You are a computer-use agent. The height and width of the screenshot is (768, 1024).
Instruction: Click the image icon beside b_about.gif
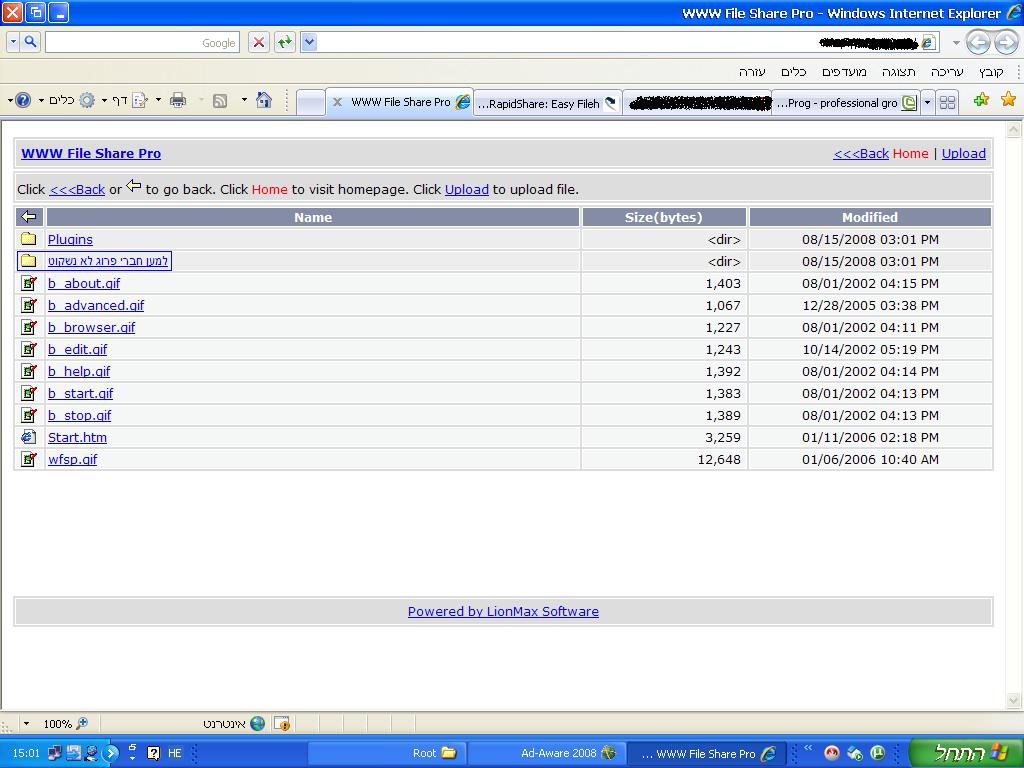[29, 283]
